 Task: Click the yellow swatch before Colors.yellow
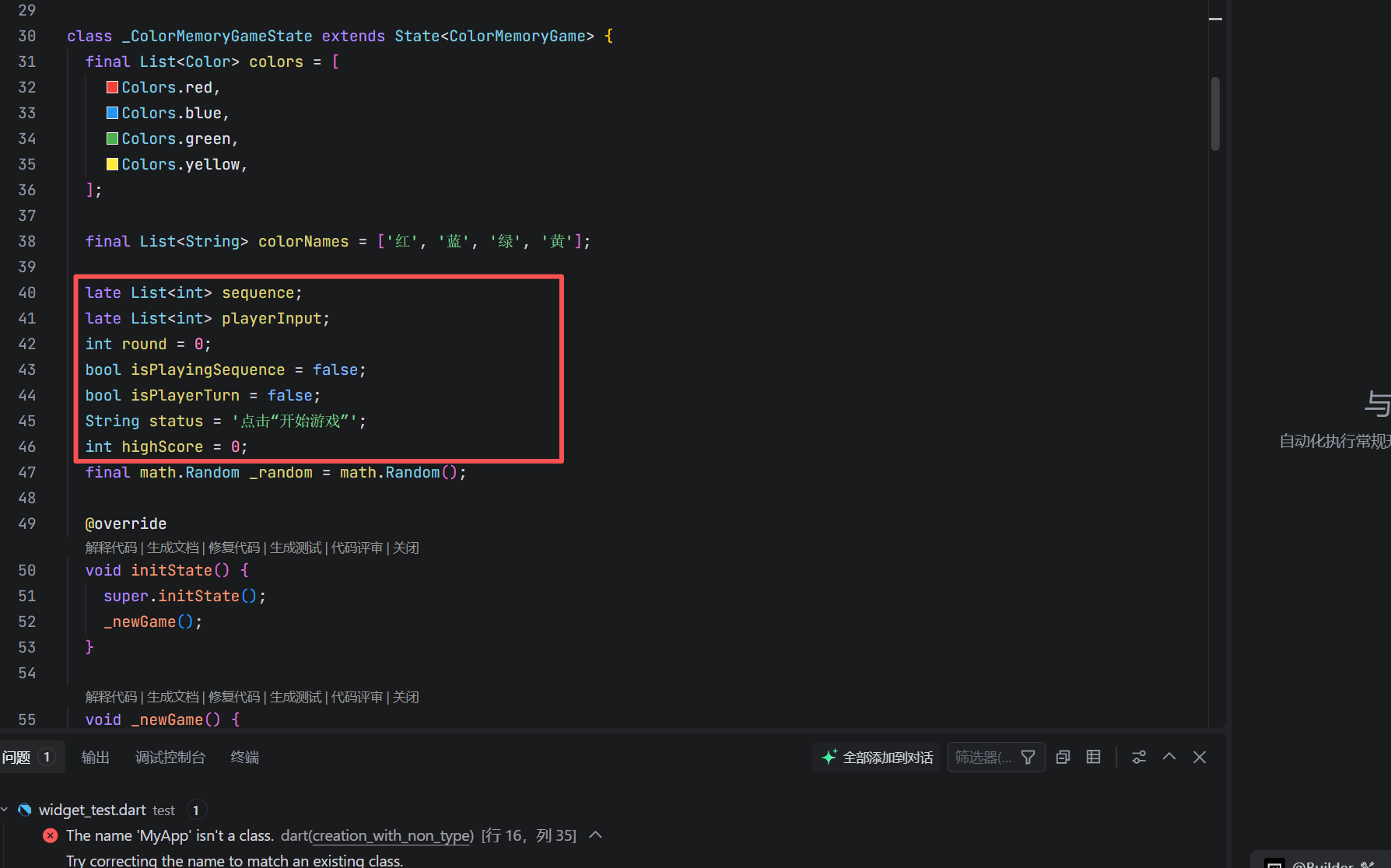tap(112, 164)
